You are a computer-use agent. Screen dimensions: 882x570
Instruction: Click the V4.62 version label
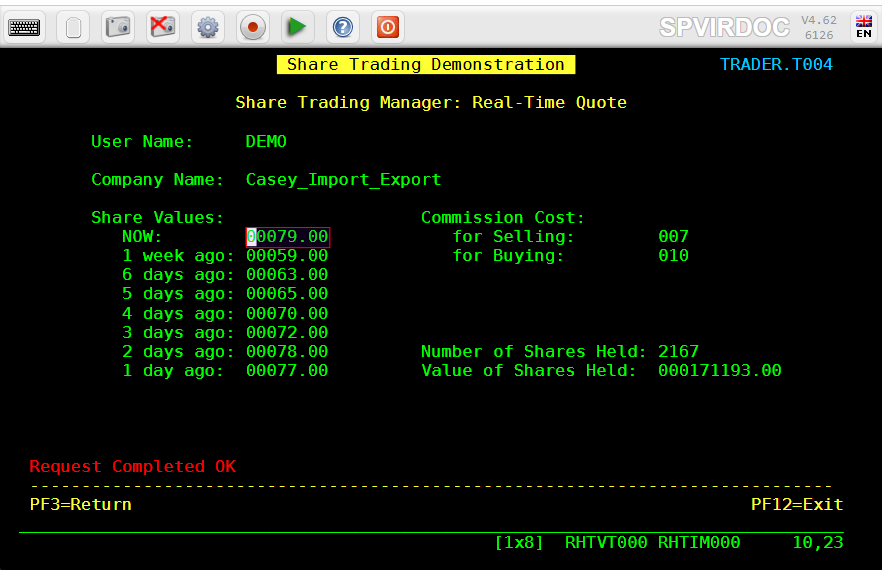[818, 20]
